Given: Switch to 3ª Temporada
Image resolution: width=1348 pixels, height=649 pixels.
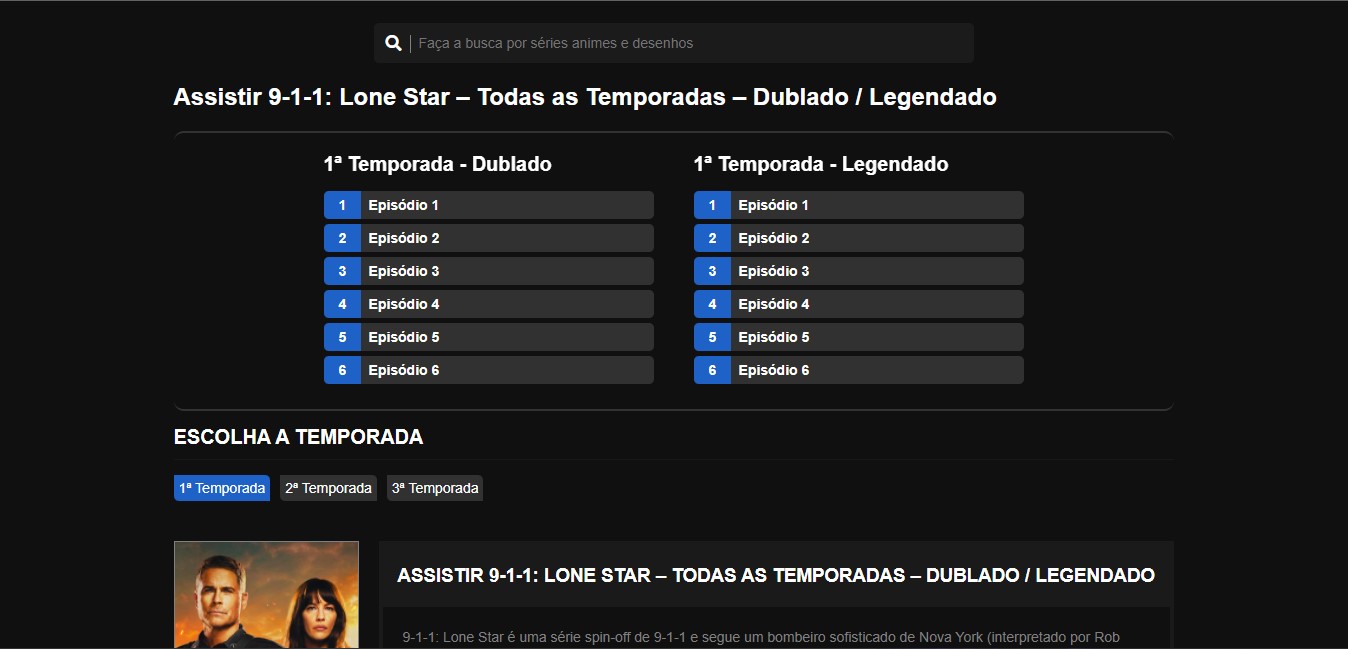Looking at the screenshot, I should coord(435,488).
